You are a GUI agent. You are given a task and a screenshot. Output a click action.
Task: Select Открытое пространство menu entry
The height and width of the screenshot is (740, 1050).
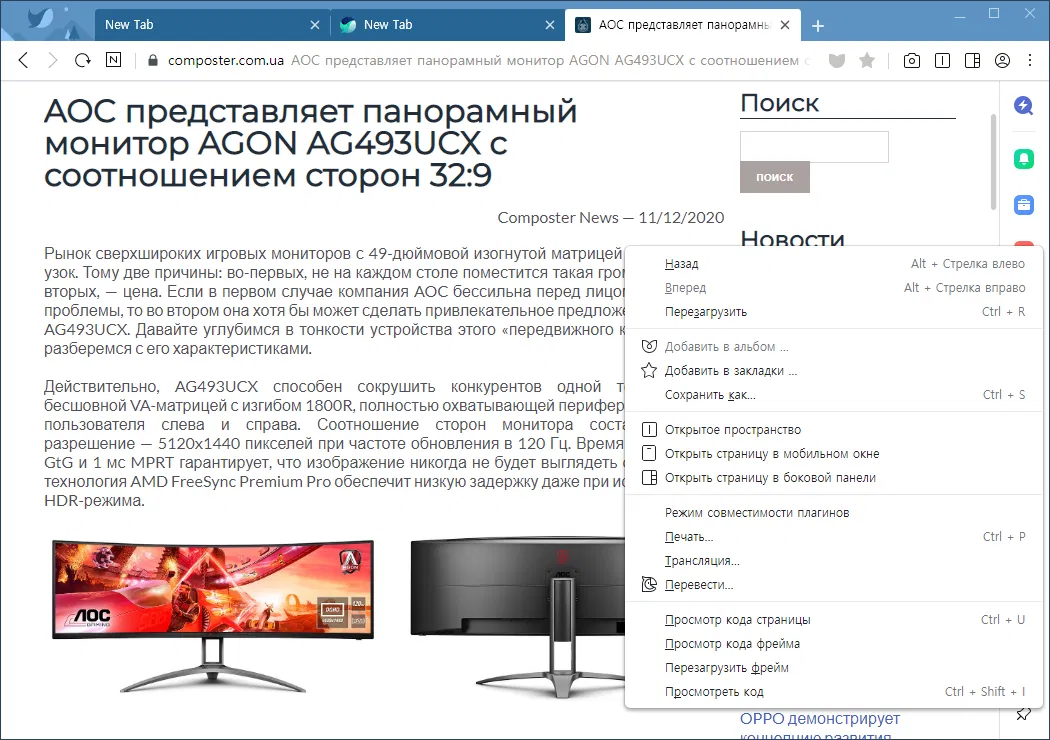click(x=833, y=430)
